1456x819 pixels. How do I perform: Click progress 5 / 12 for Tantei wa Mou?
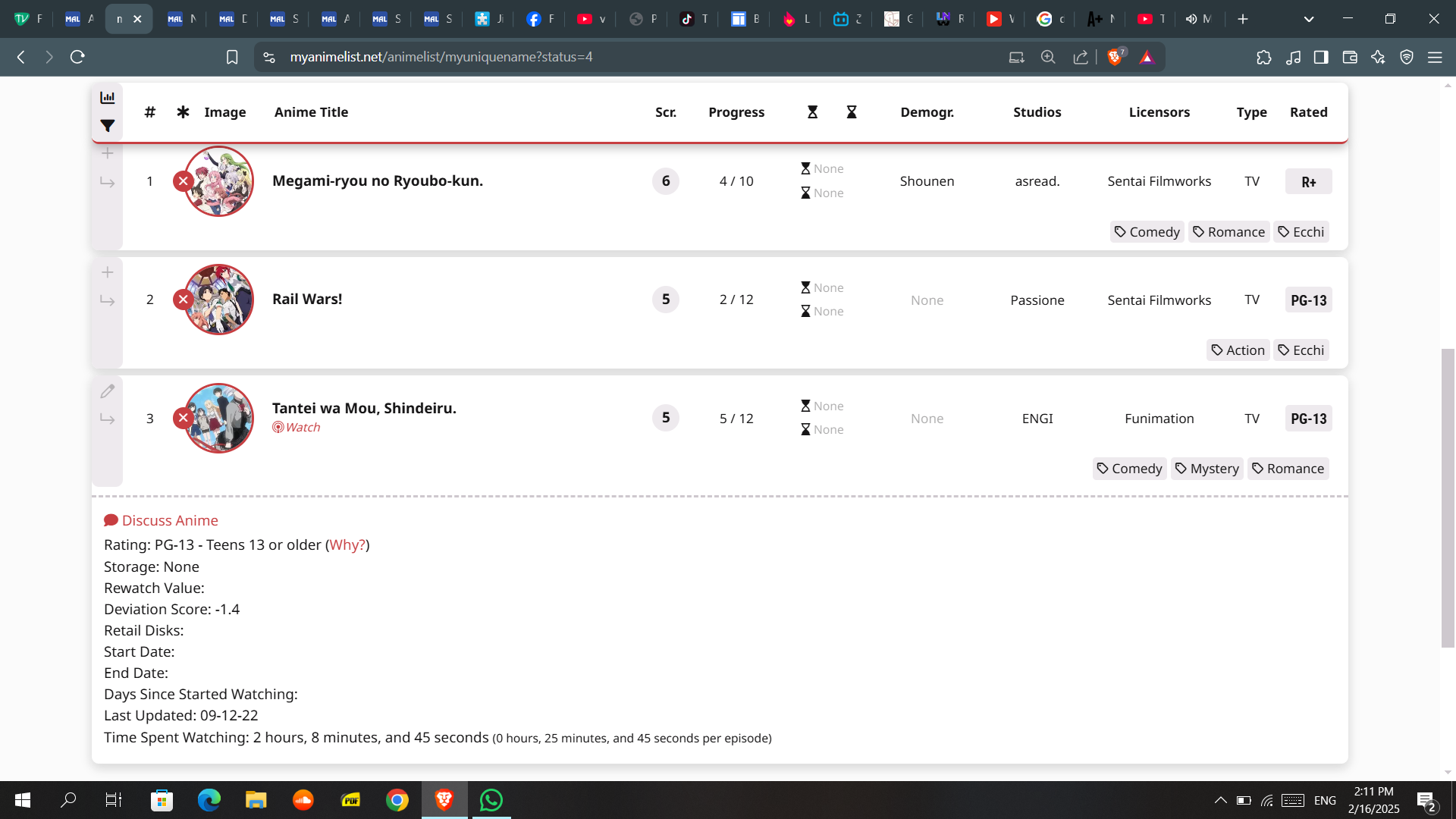736,419
